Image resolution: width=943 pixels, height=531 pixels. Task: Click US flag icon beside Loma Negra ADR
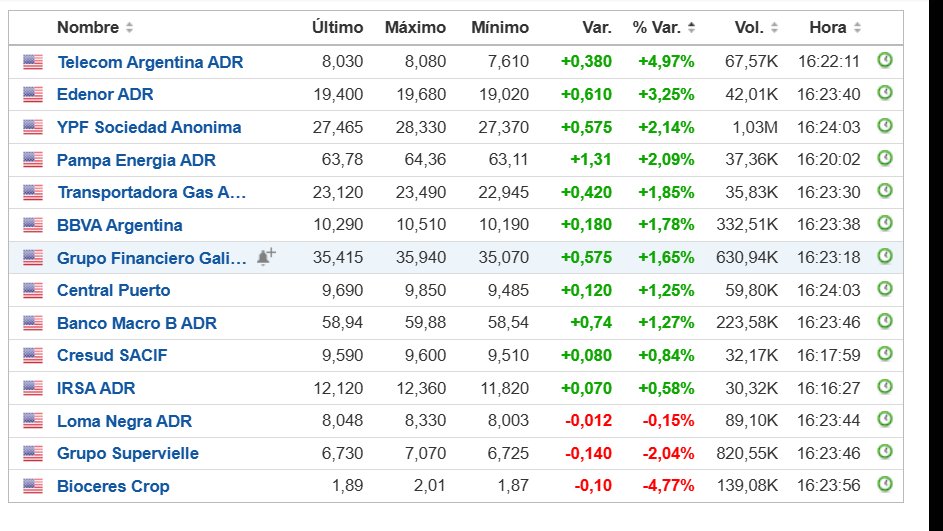click(x=33, y=421)
